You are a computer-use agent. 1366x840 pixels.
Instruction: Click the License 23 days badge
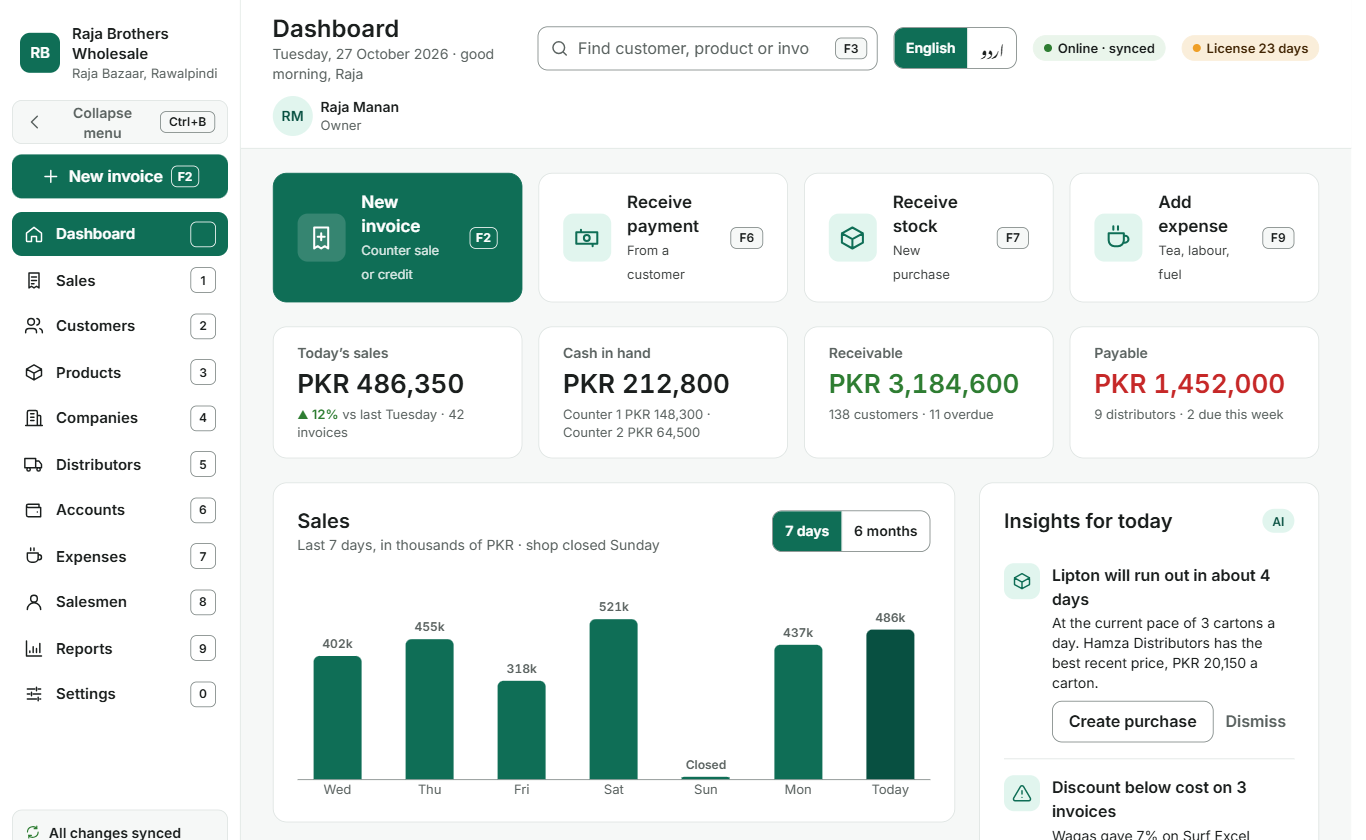pos(1250,48)
